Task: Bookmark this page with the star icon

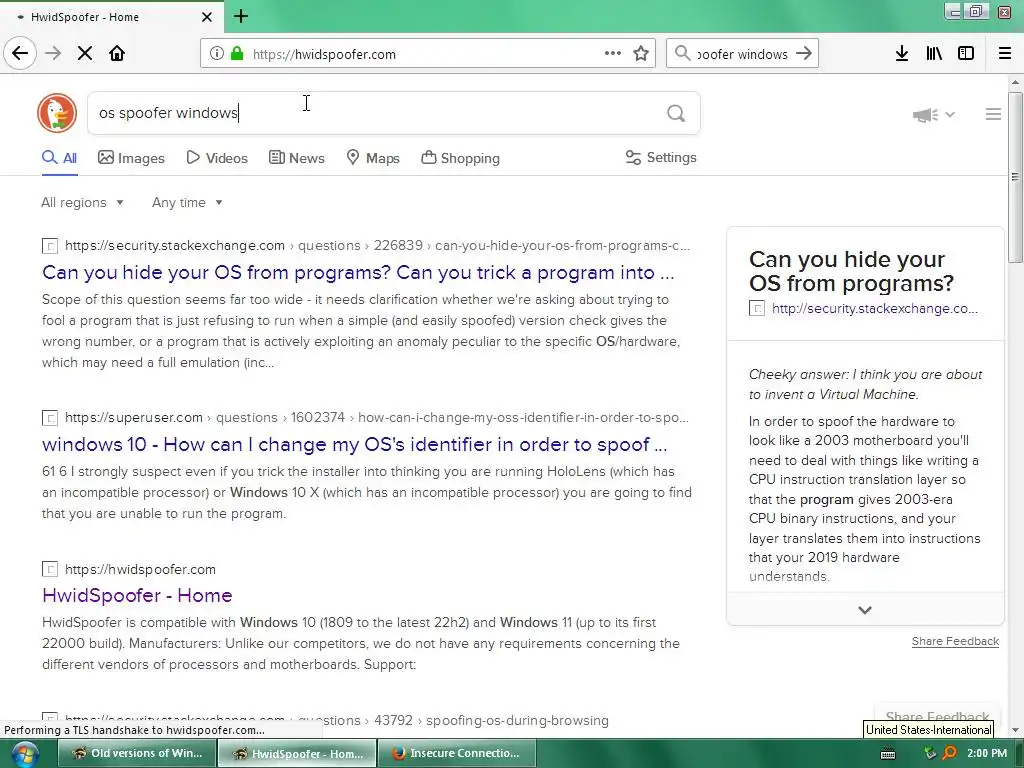Action: click(x=641, y=54)
